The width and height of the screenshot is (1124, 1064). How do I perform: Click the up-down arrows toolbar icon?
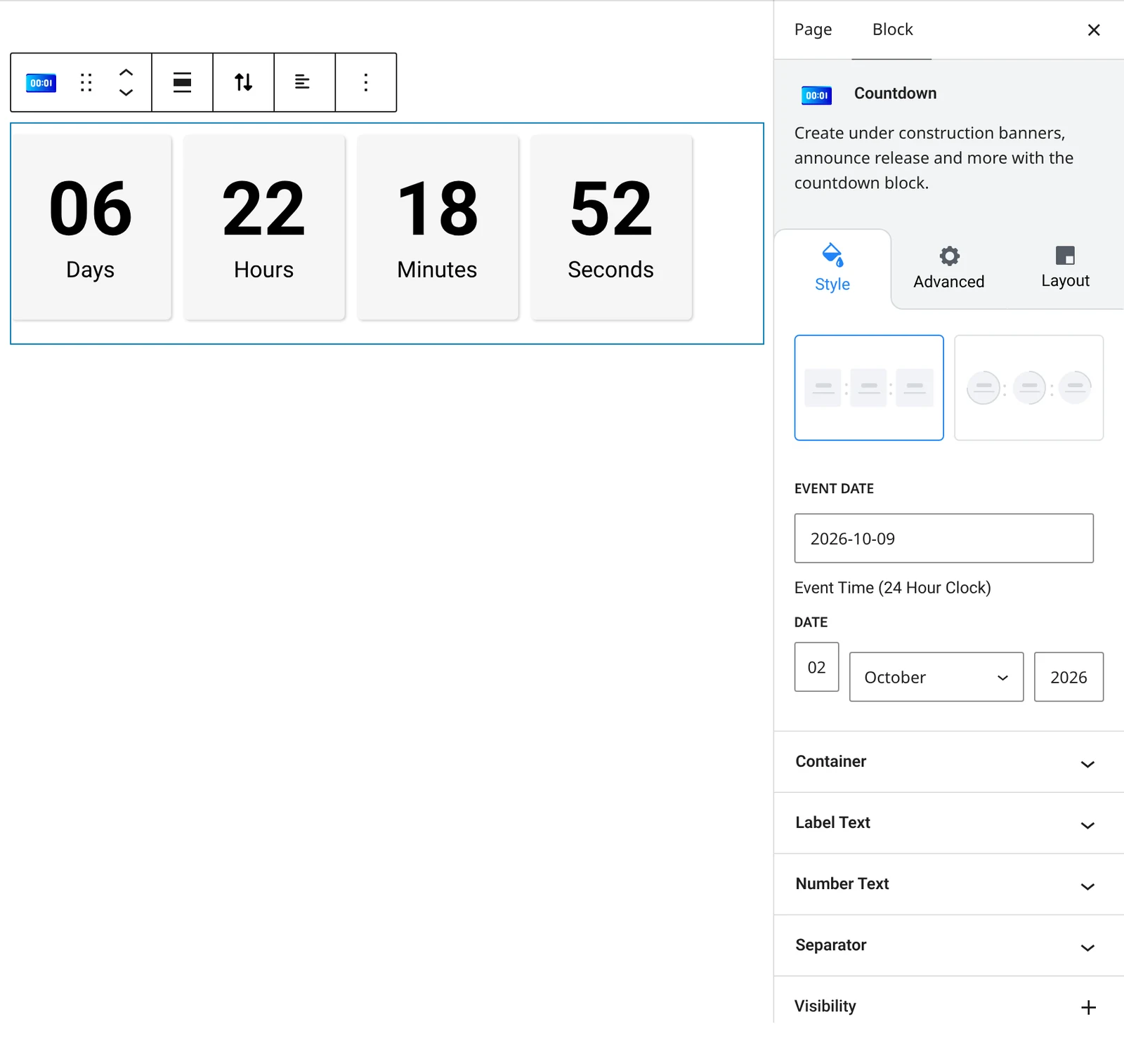tap(244, 82)
